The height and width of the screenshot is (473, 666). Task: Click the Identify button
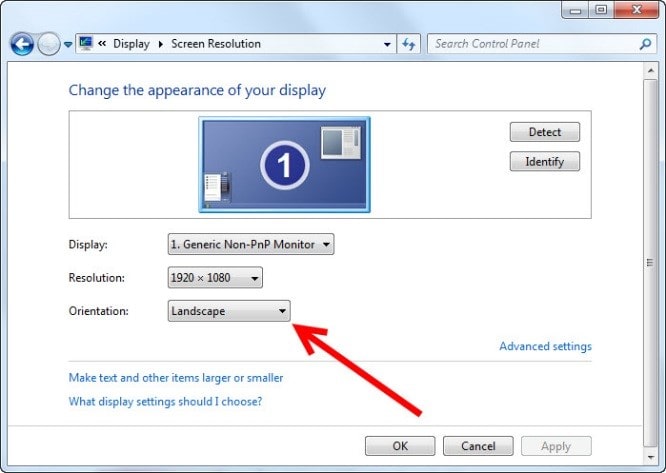point(545,161)
